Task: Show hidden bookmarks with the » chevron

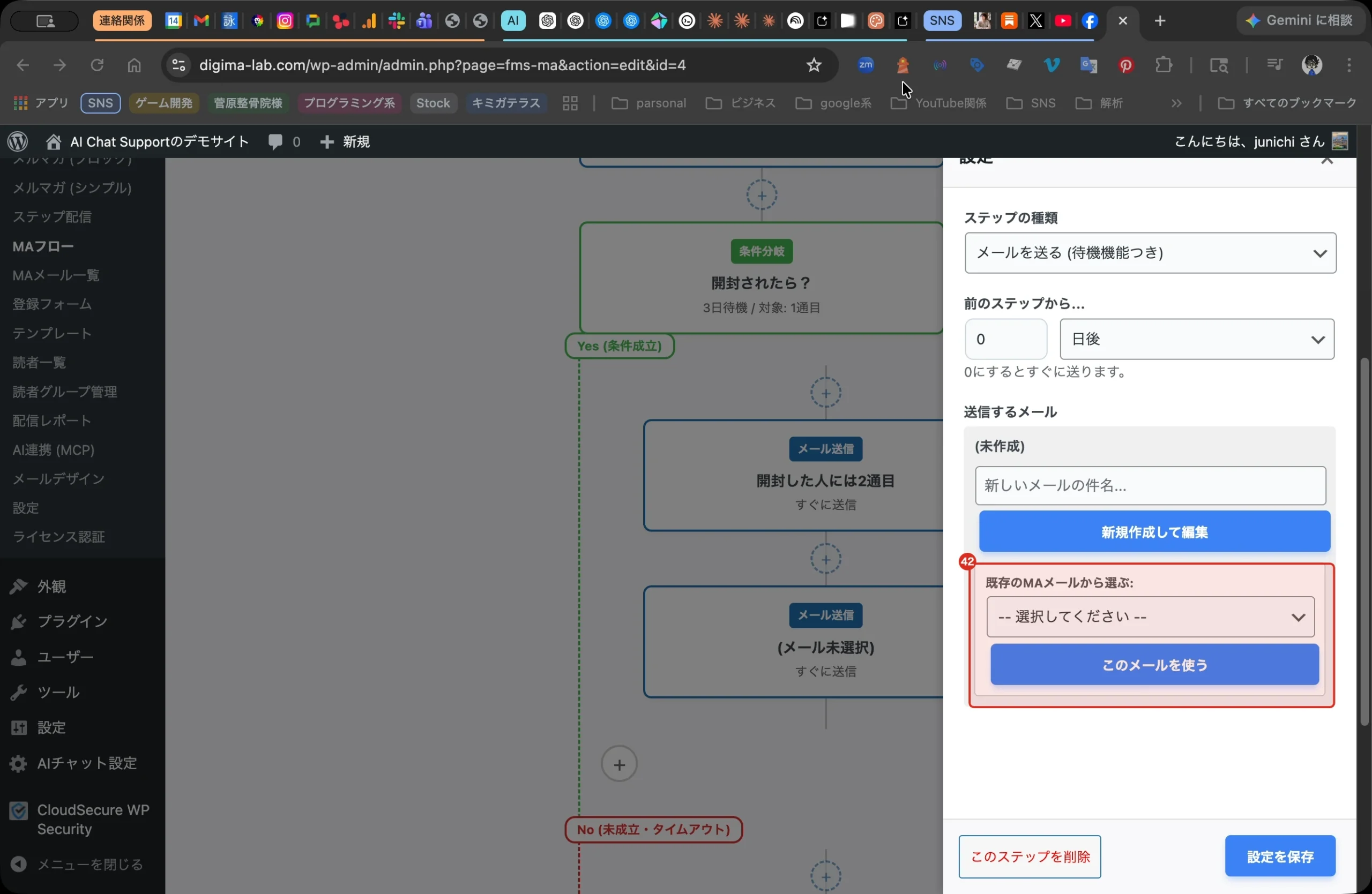Action: 1176,104
